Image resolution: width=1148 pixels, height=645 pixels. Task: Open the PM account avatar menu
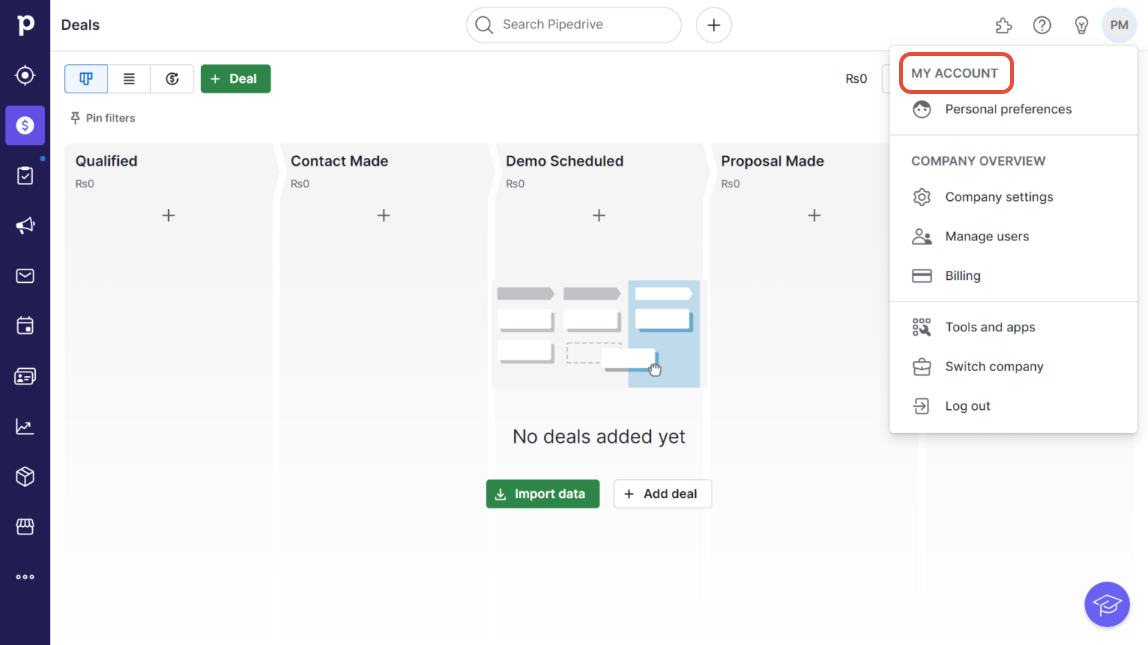point(1119,25)
